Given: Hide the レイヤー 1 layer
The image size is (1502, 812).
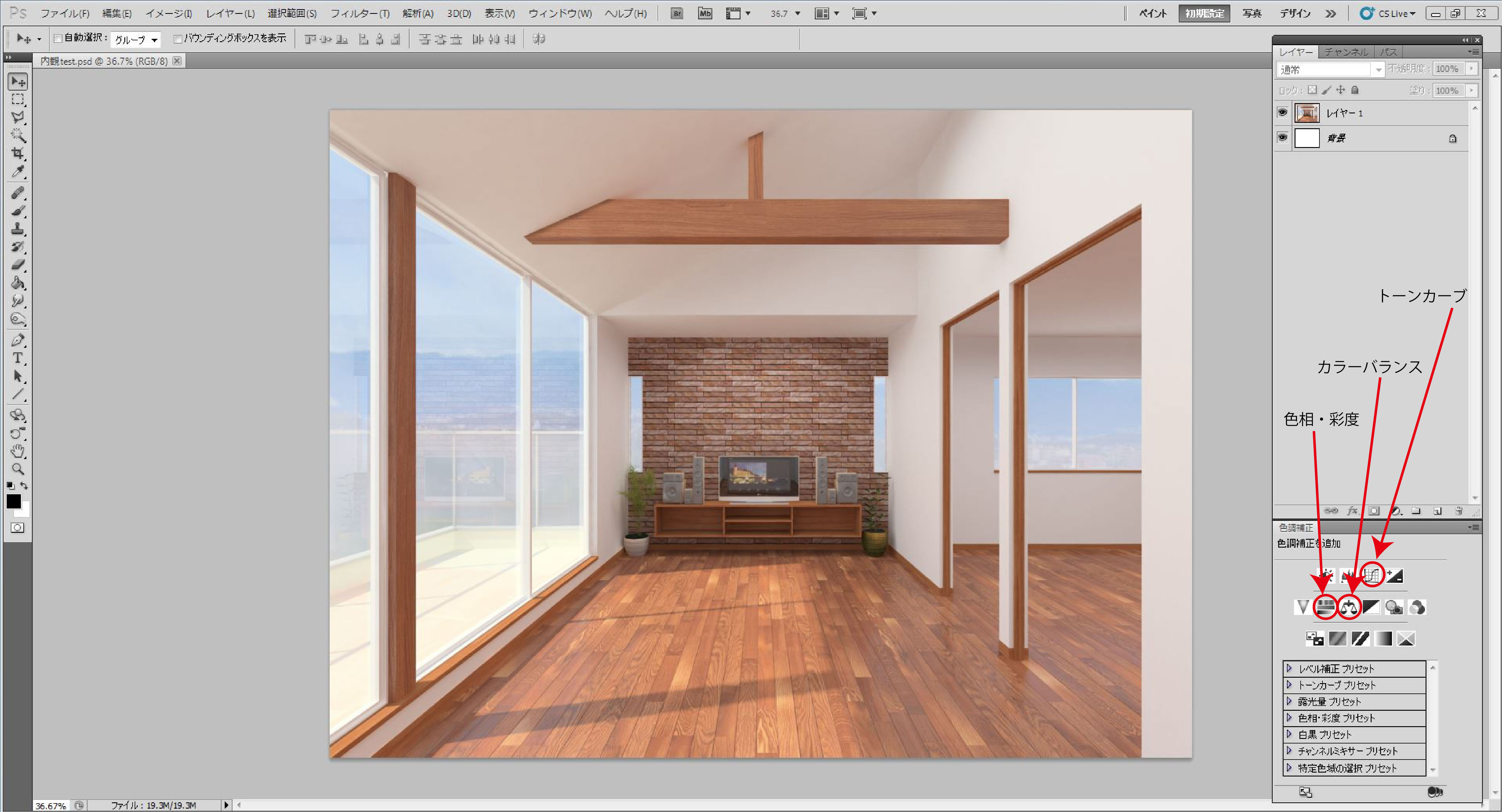Looking at the screenshot, I should tap(1282, 112).
